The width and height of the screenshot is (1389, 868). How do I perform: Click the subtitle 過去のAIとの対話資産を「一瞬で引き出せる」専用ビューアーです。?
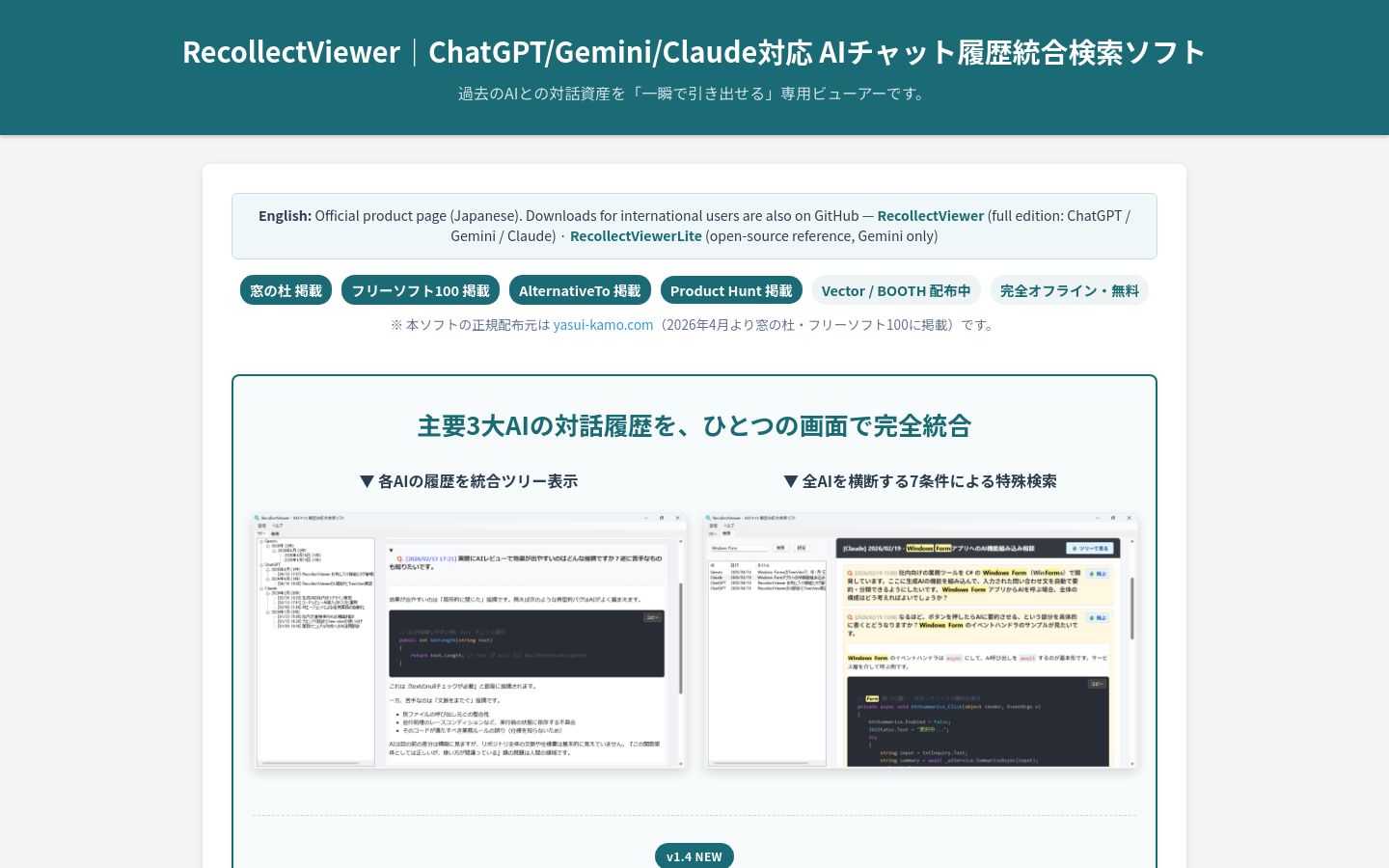coord(694,94)
